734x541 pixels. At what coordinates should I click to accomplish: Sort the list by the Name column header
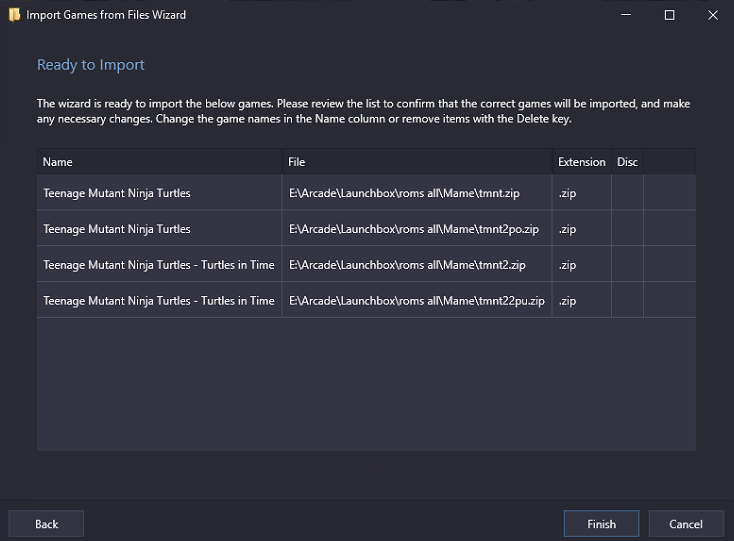[x=160, y=162]
